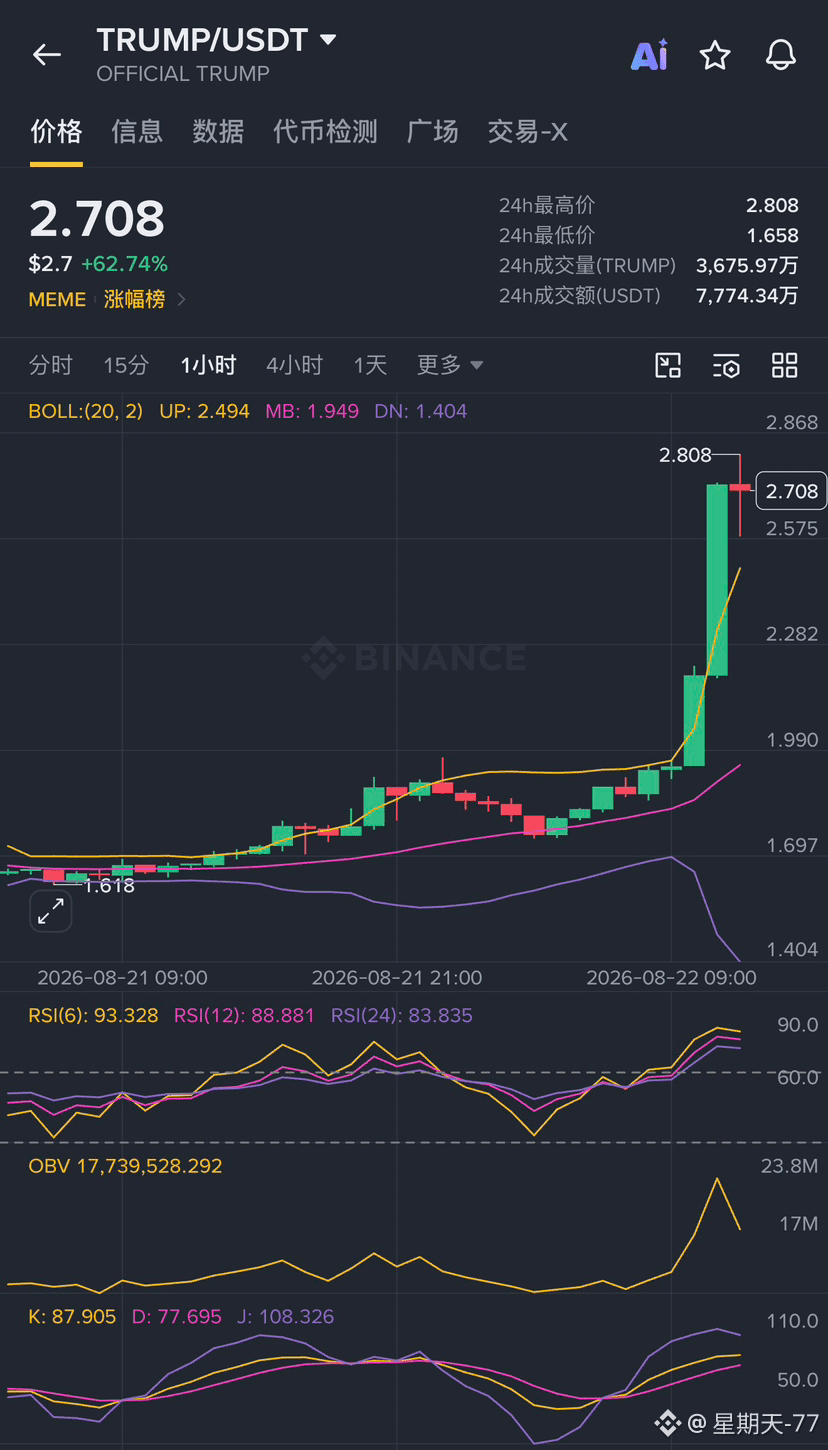Open the 涨幅榜 ranking chevron

[x=181, y=299]
